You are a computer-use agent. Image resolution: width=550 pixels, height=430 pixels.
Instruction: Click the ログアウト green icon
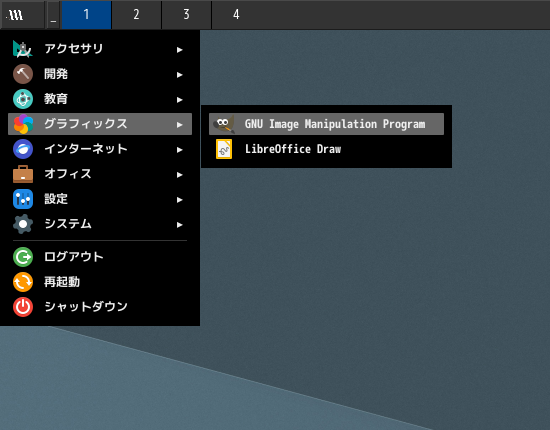[23, 257]
